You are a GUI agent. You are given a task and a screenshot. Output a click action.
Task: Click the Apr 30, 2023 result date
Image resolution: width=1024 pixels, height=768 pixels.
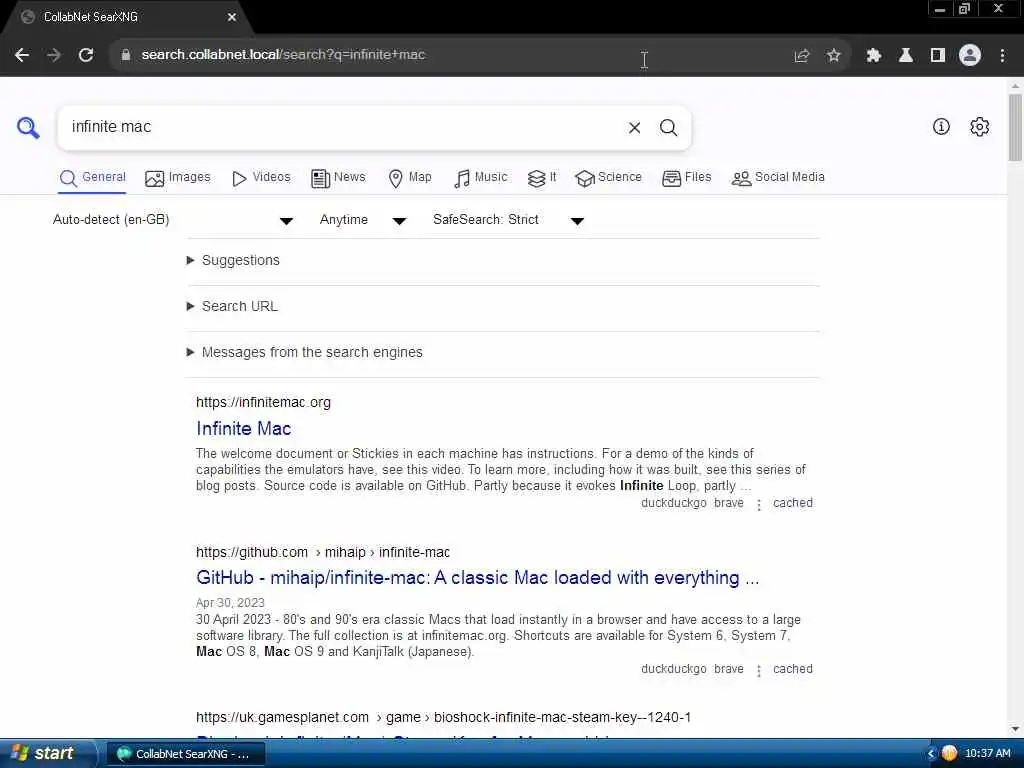pos(231,603)
